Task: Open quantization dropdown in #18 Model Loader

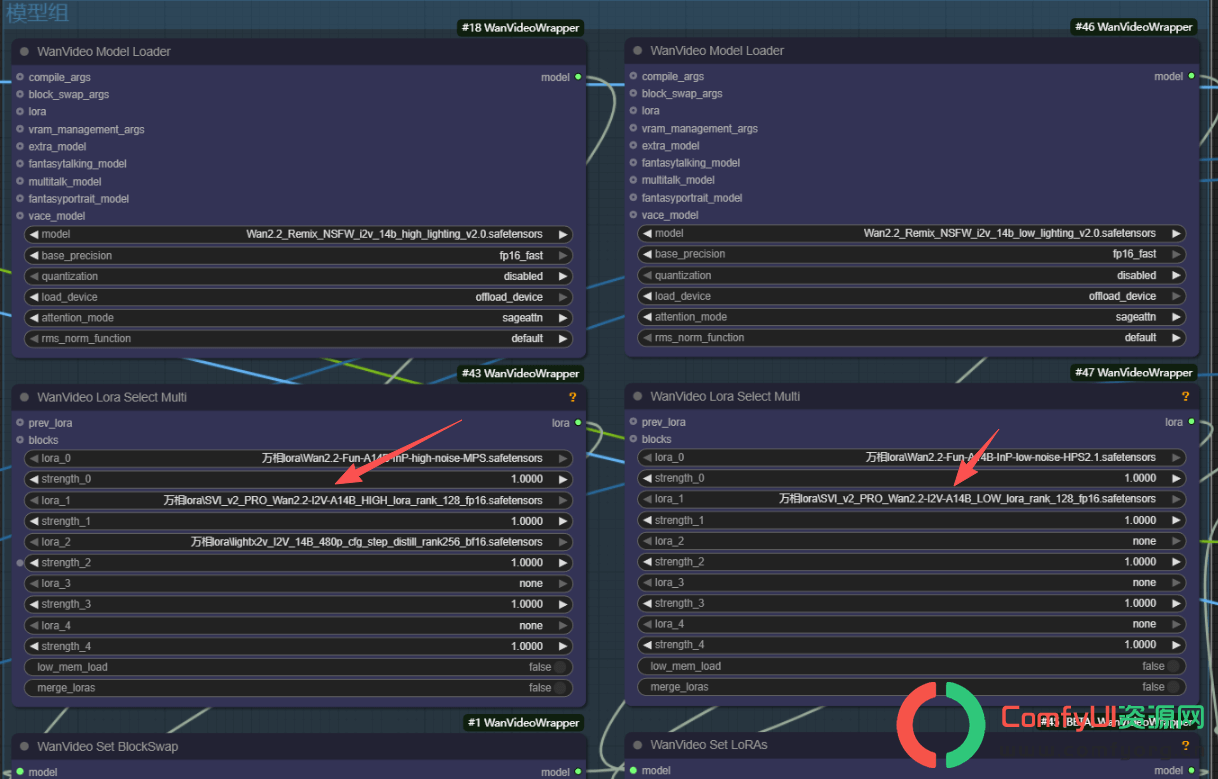Action: 299,276
